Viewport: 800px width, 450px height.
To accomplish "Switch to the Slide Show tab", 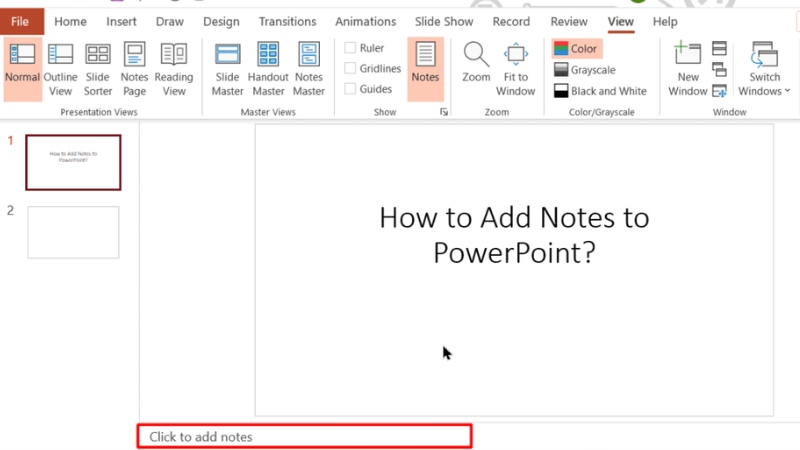I will coord(444,22).
